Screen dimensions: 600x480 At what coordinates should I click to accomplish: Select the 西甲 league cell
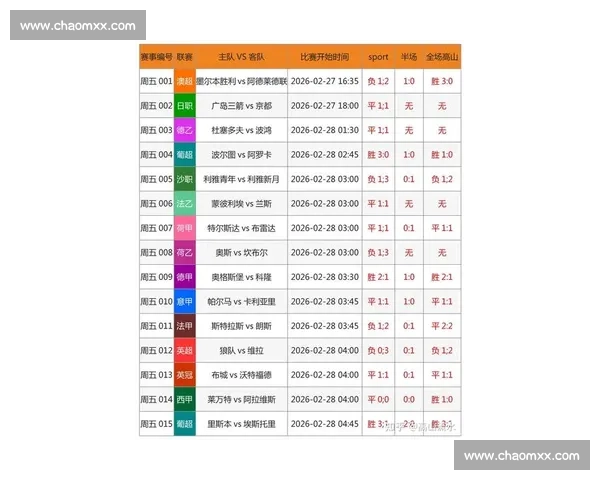click(x=184, y=400)
